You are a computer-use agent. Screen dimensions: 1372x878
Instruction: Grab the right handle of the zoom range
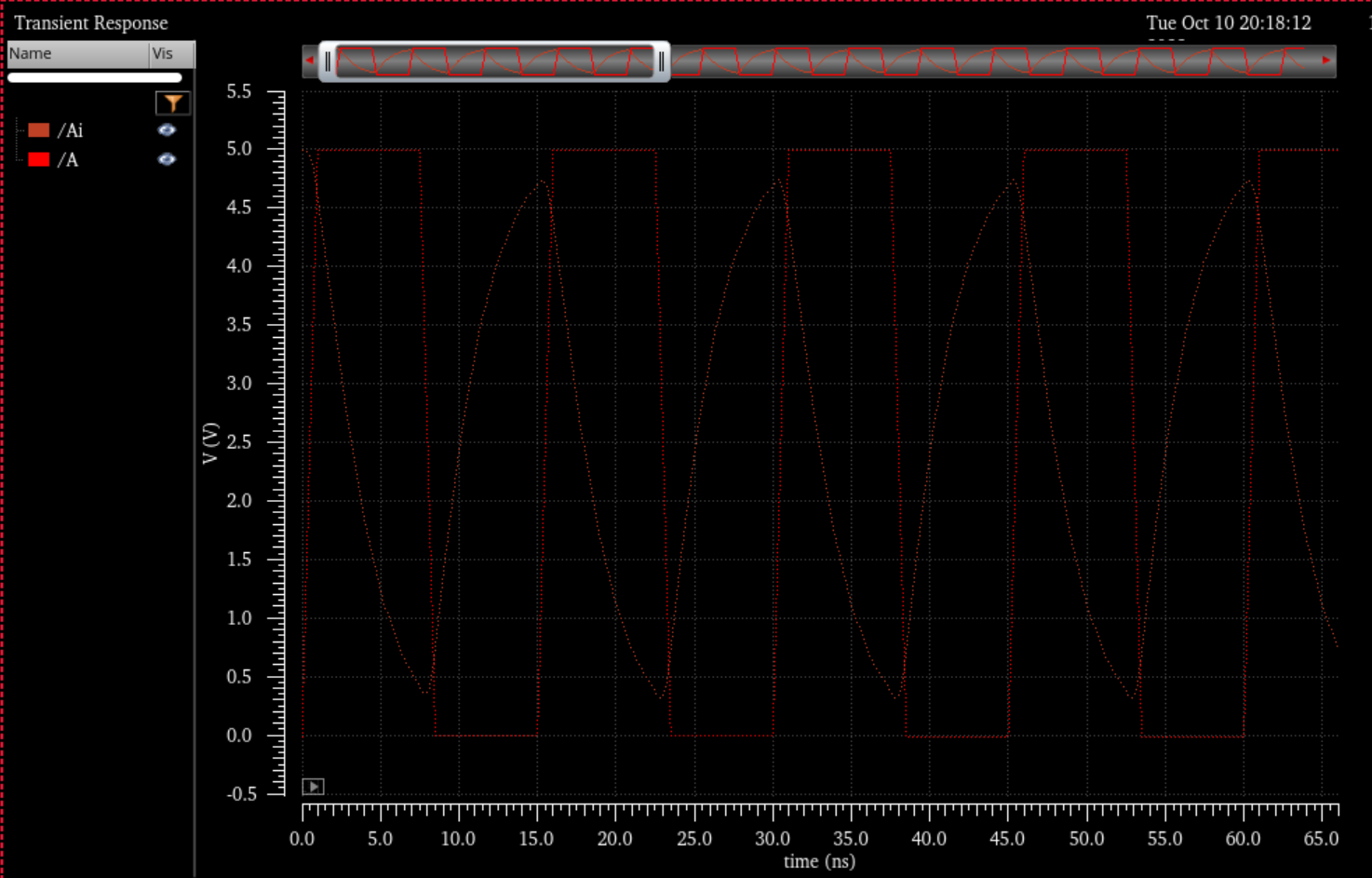coord(661,61)
